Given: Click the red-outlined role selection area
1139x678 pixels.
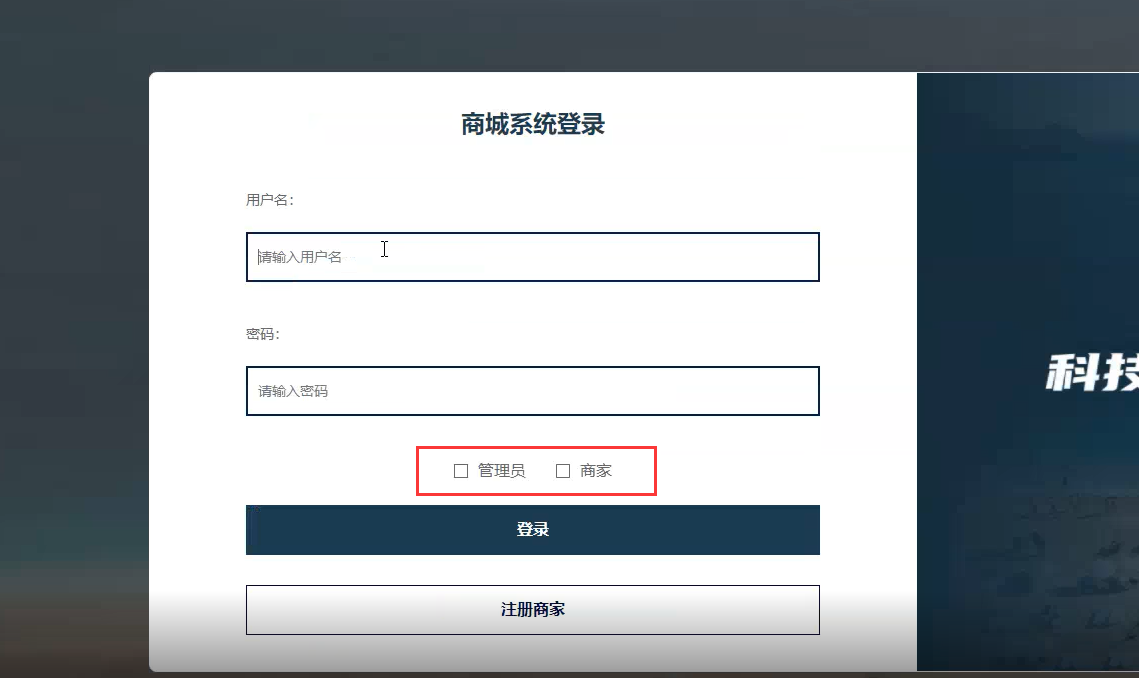Looking at the screenshot, I should click(537, 470).
